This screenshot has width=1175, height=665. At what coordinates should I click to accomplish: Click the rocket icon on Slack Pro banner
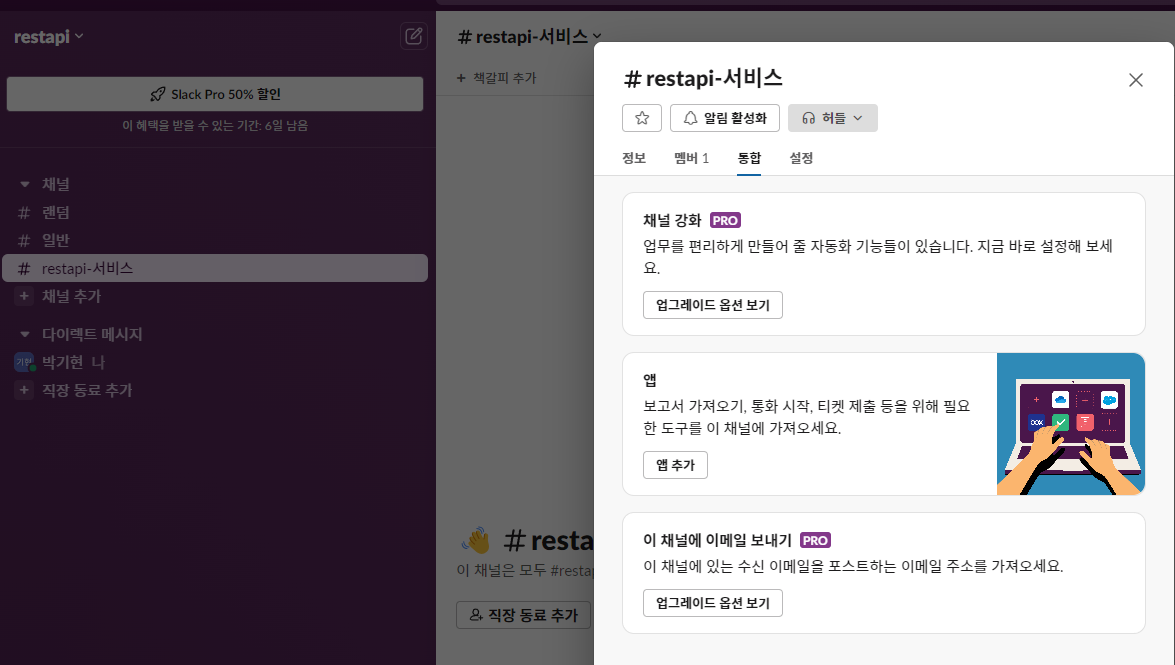[x=157, y=94]
